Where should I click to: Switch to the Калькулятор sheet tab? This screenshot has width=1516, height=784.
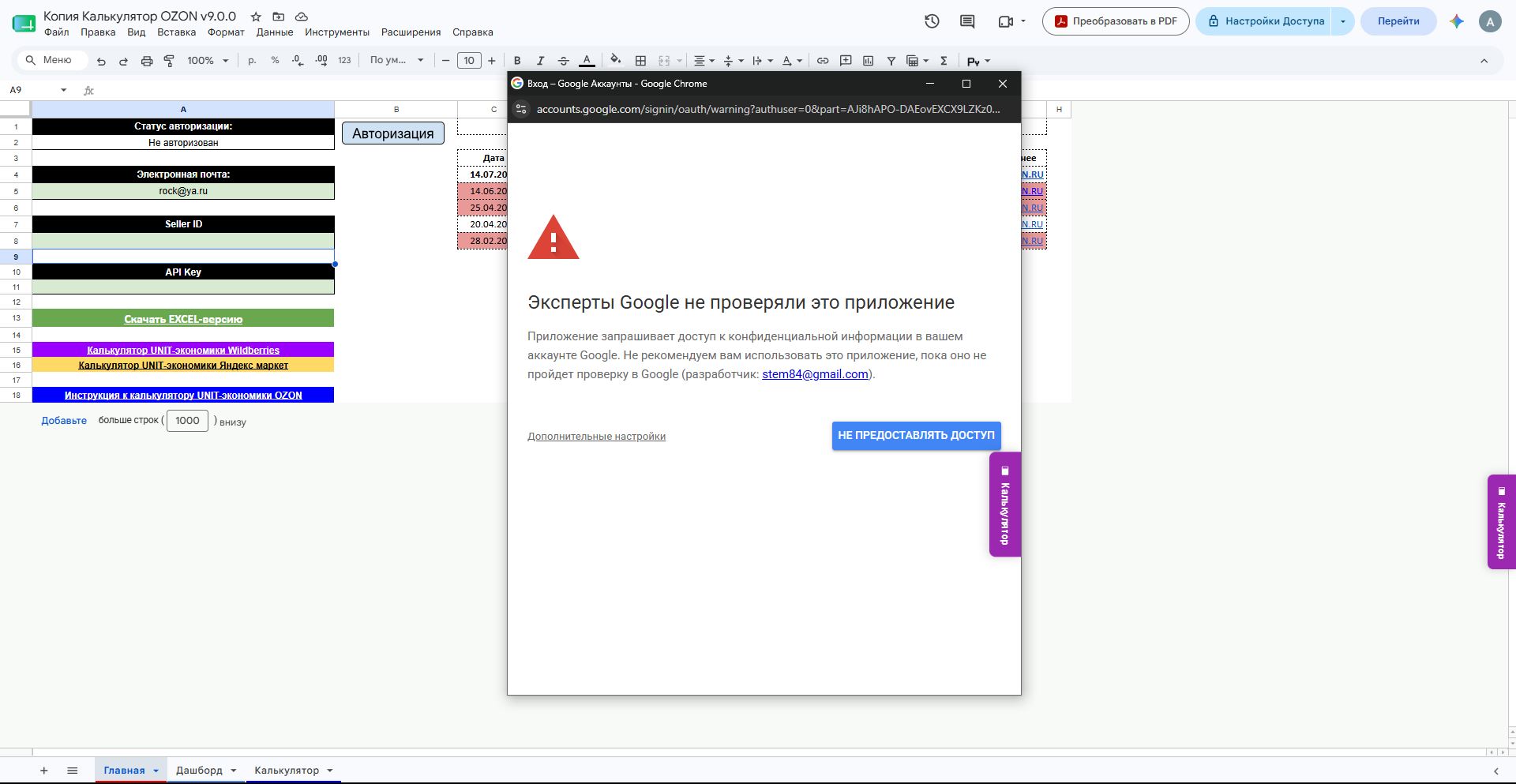pos(287,771)
